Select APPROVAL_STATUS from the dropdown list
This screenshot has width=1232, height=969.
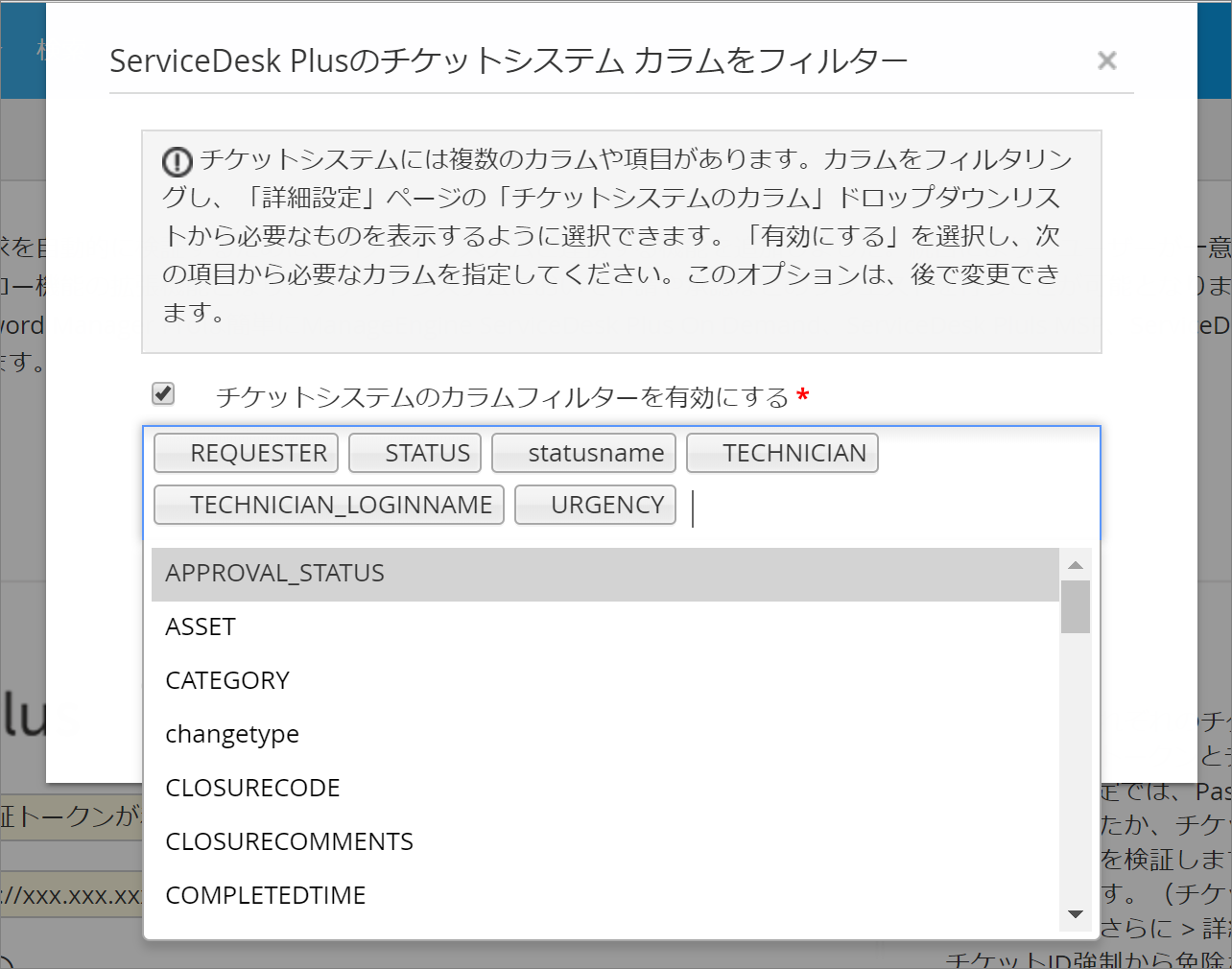604,574
